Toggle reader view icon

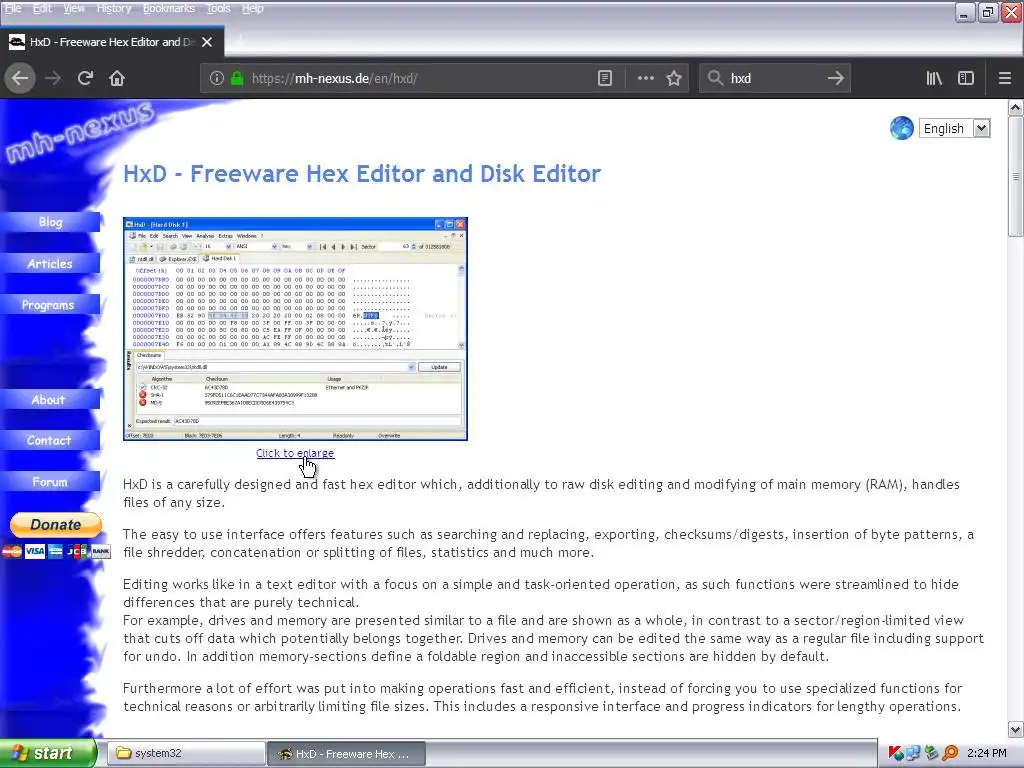point(605,78)
